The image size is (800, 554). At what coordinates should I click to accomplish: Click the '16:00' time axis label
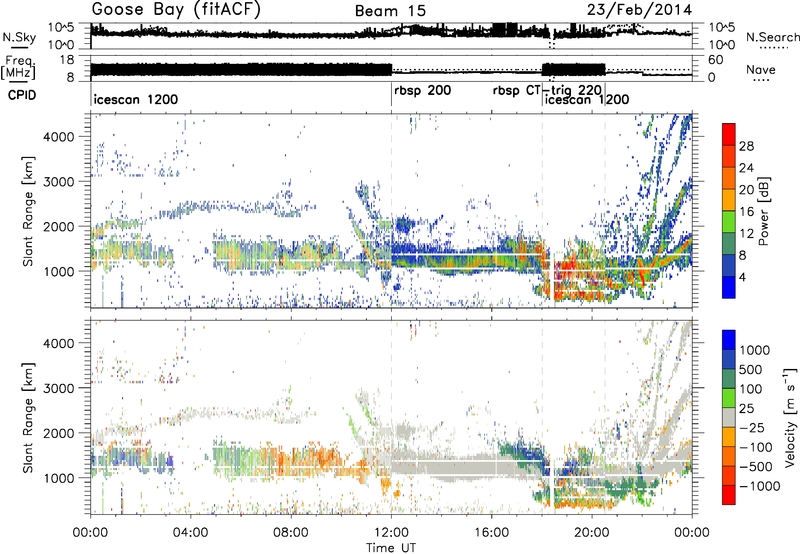(492, 533)
